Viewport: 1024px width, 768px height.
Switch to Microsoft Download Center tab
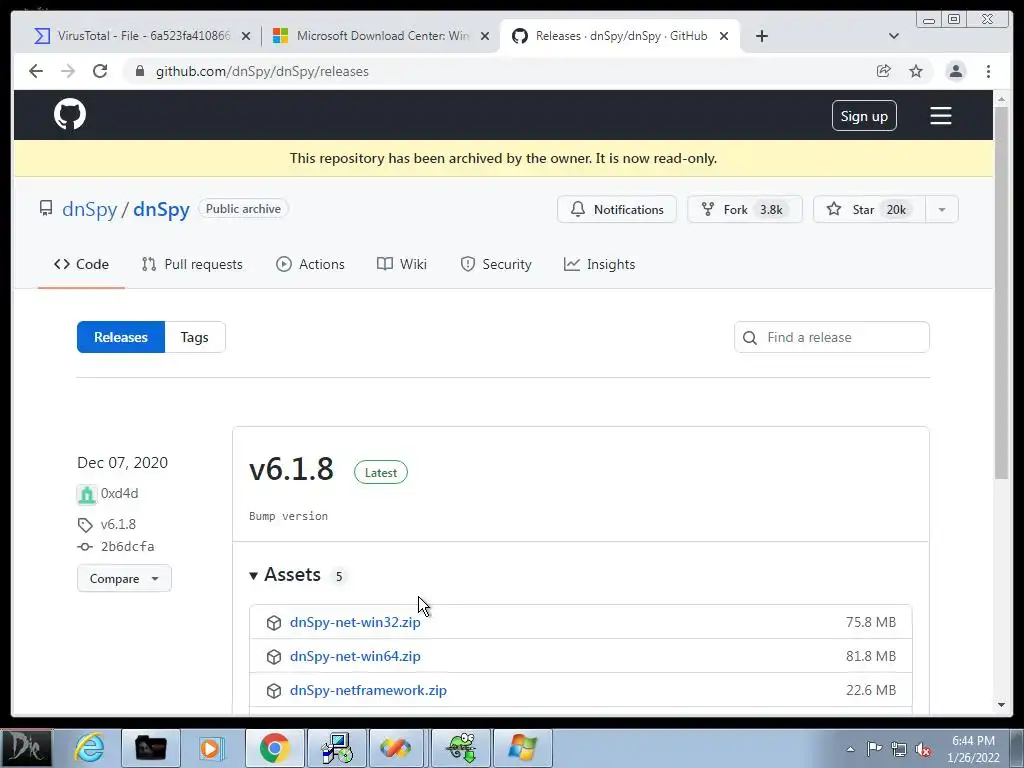click(x=381, y=36)
